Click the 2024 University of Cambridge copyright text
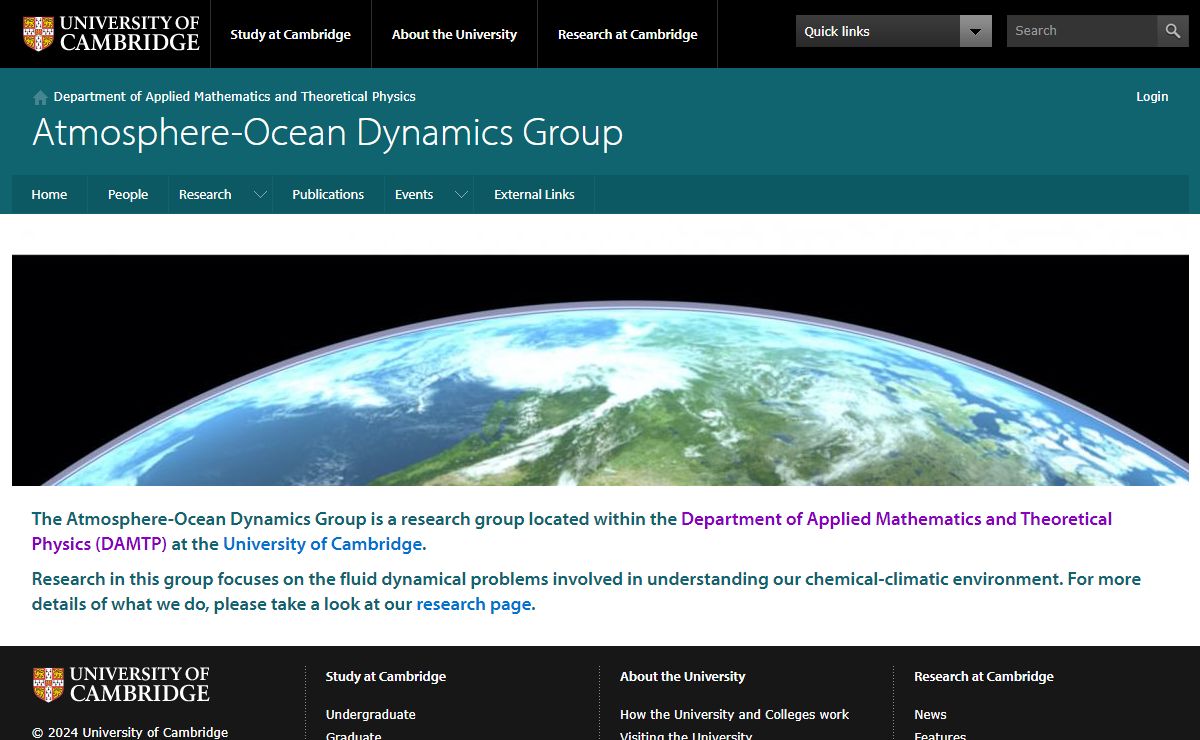 130,732
